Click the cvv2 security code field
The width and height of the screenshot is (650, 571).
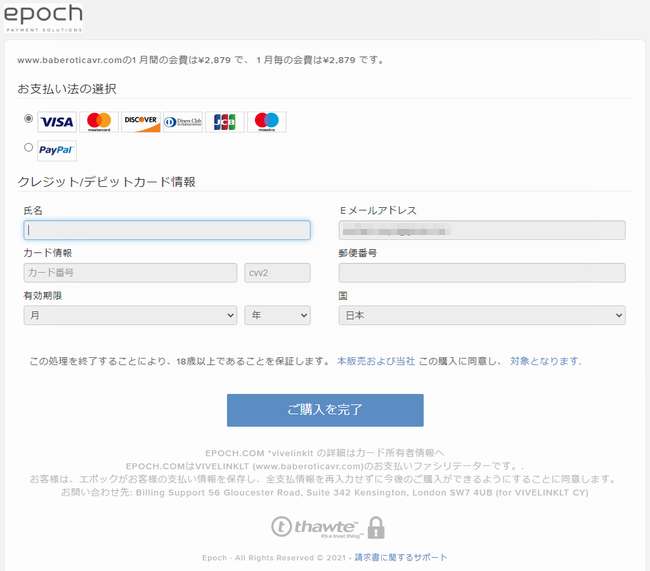pos(277,273)
